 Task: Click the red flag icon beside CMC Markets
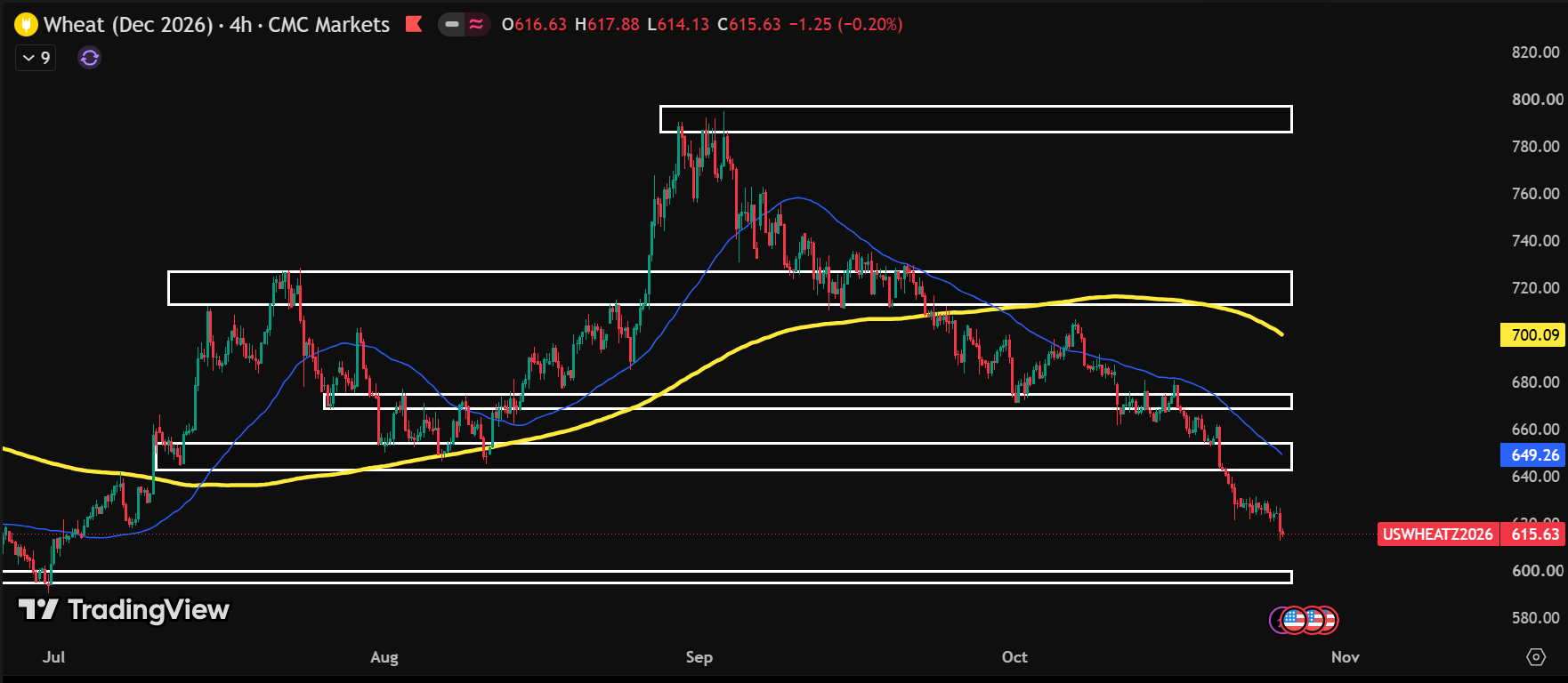point(414,24)
